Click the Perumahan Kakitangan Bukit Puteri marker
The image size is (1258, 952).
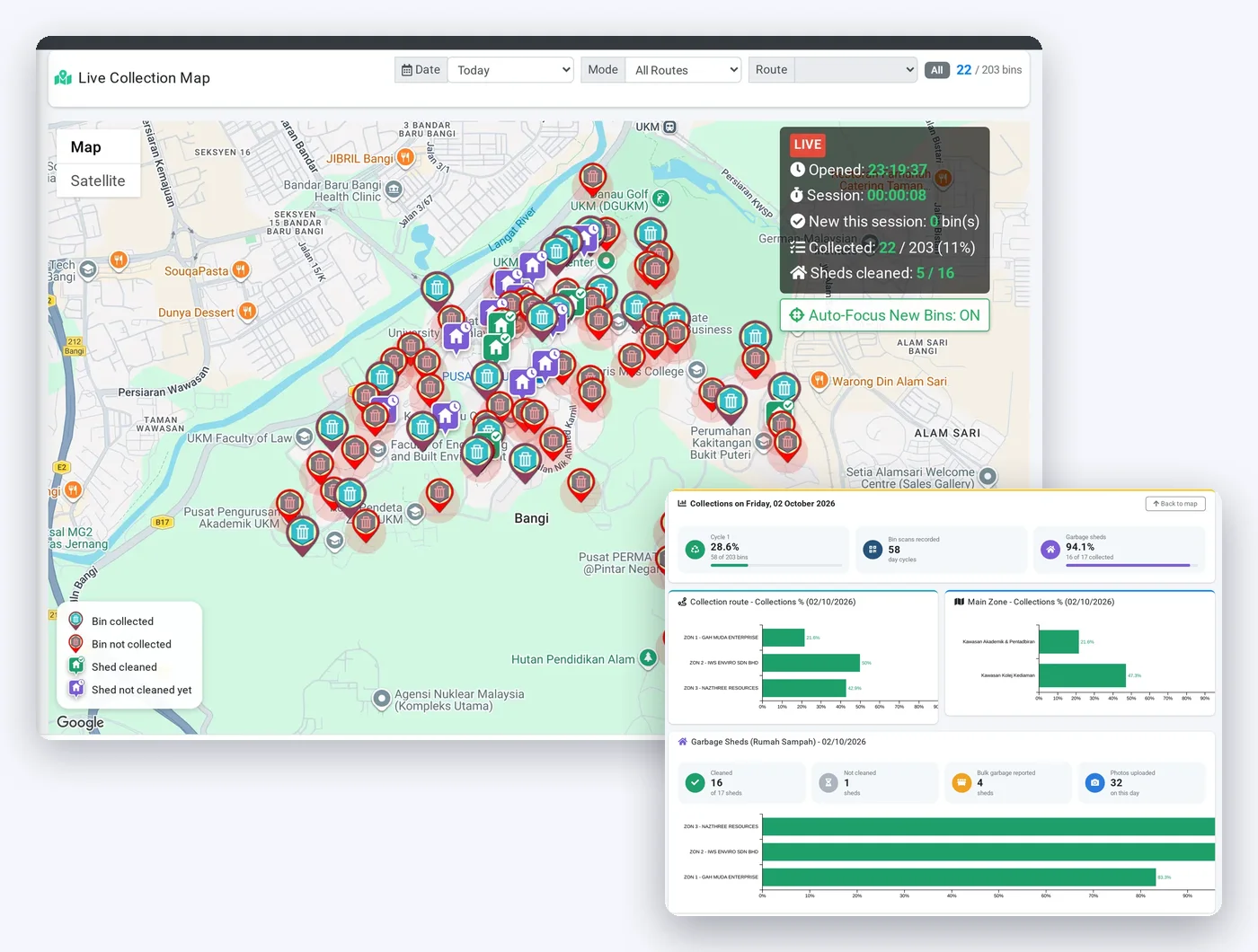(x=763, y=441)
